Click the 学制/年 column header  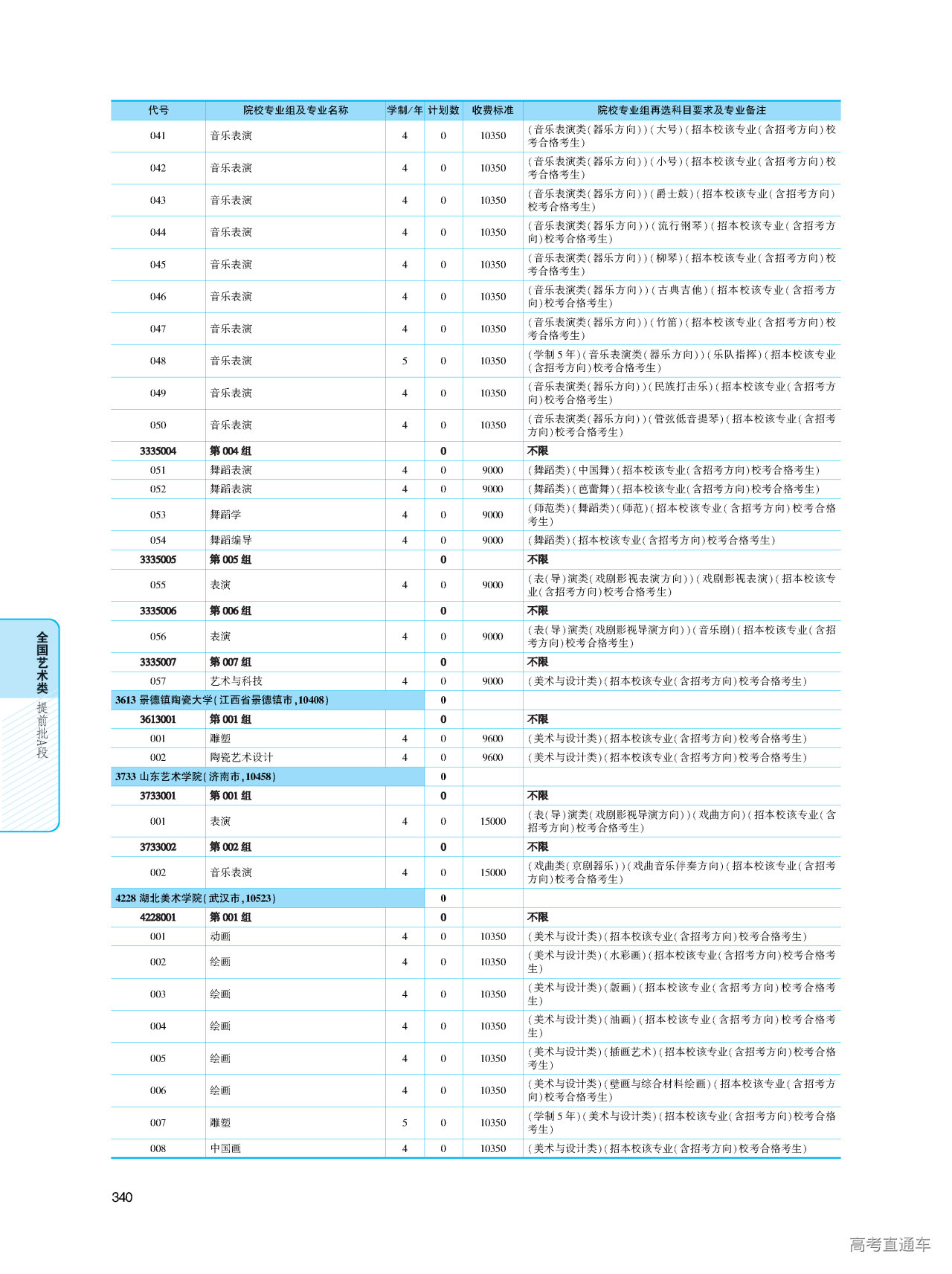(405, 110)
